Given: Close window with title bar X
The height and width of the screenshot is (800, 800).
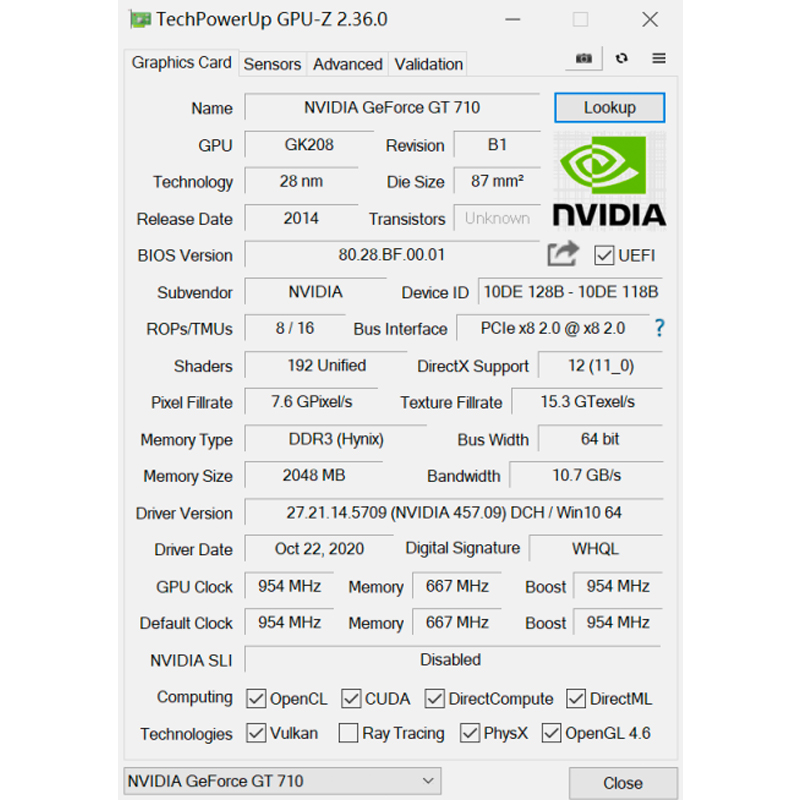Looking at the screenshot, I should point(649,20).
